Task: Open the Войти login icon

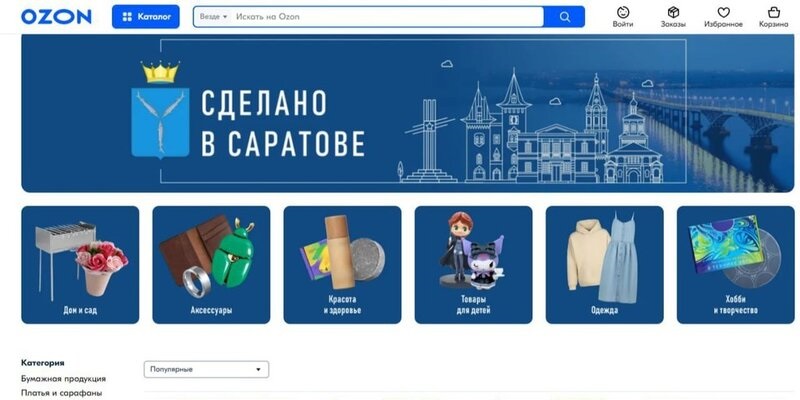Action: [x=622, y=17]
